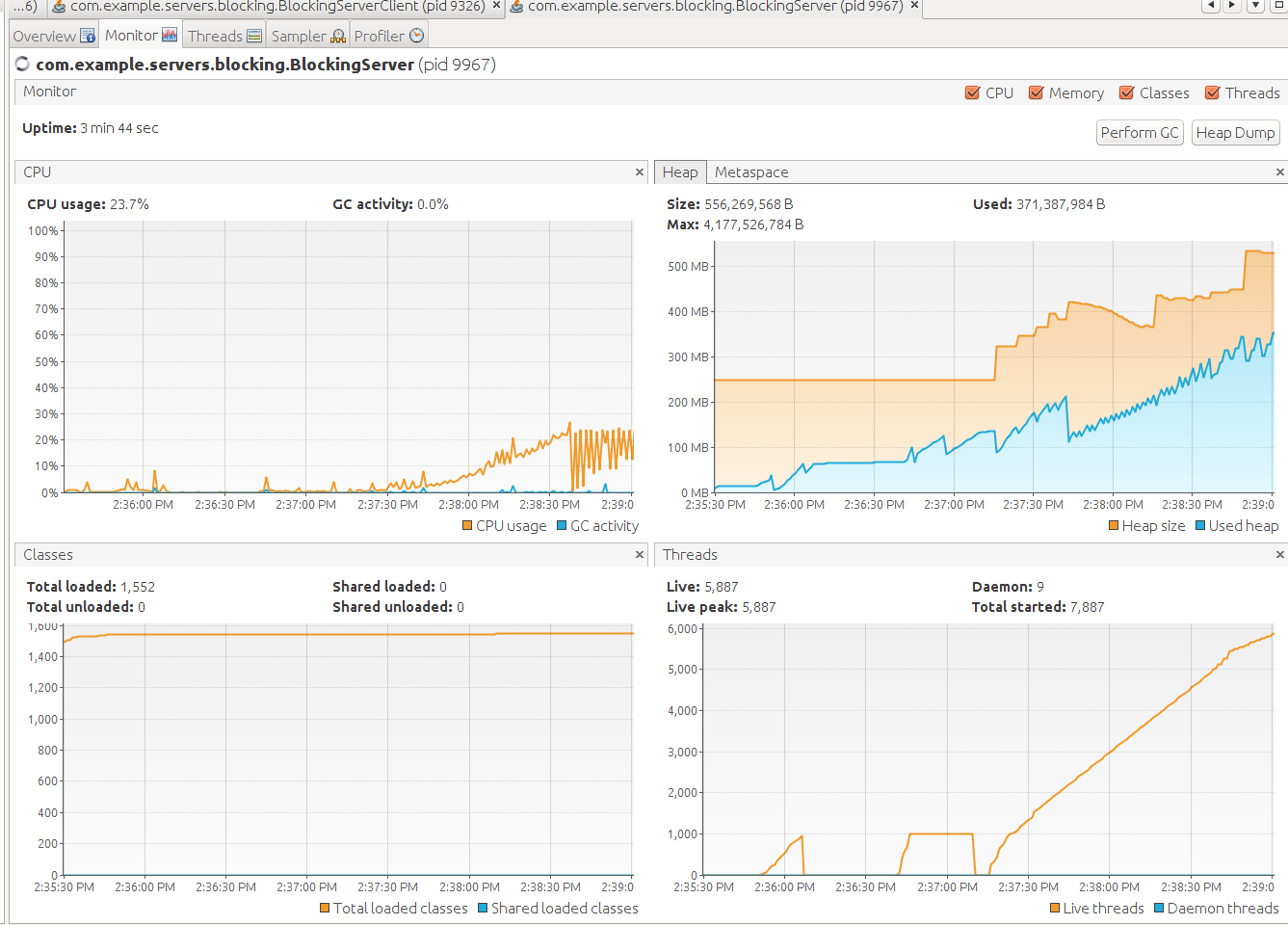Image resolution: width=1288 pixels, height=925 pixels.
Task: Open the Threads tab next to Monitor
Action: (x=224, y=36)
